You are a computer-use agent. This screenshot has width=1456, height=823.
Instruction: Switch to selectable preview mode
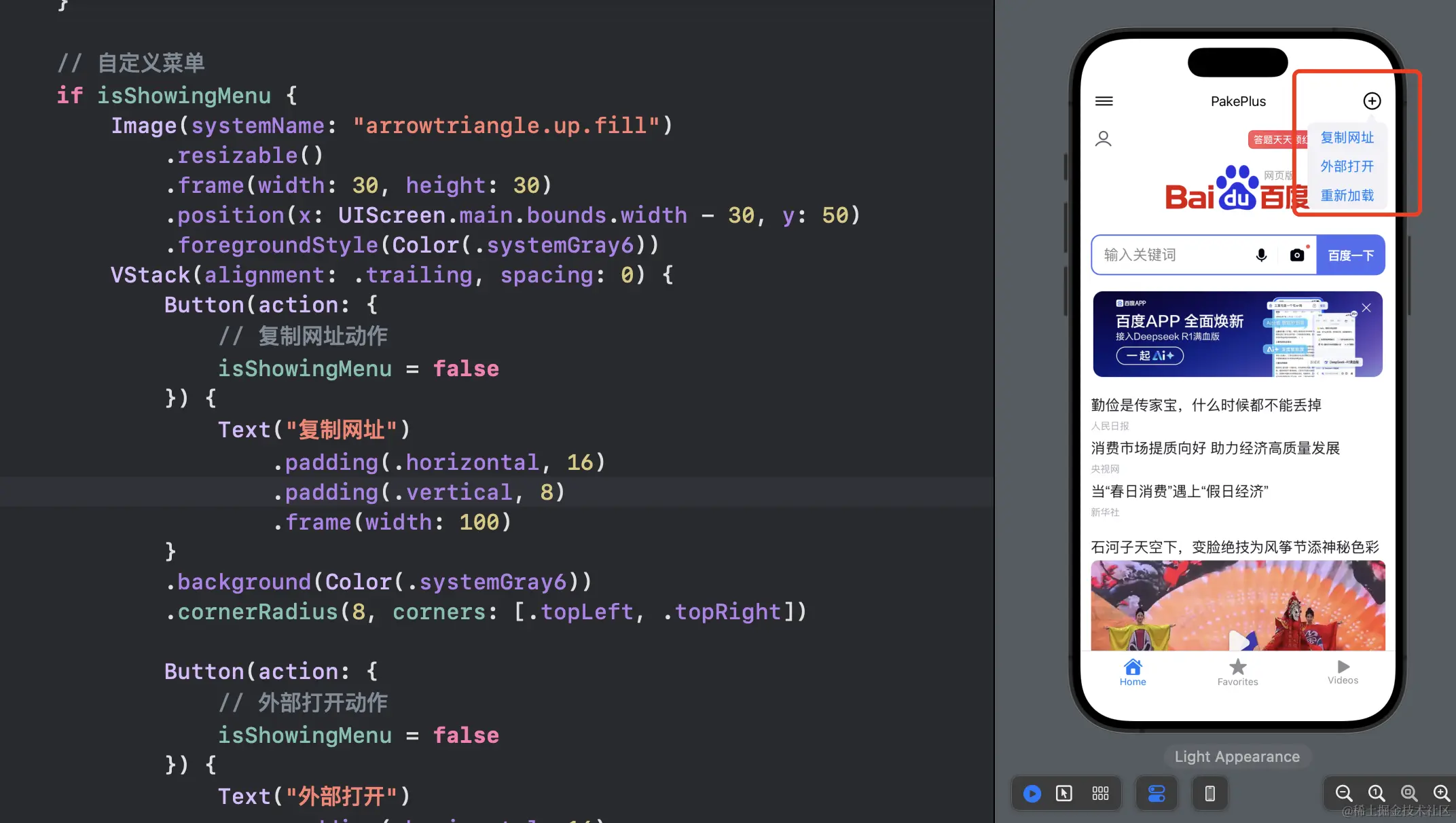click(x=1064, y=793)
